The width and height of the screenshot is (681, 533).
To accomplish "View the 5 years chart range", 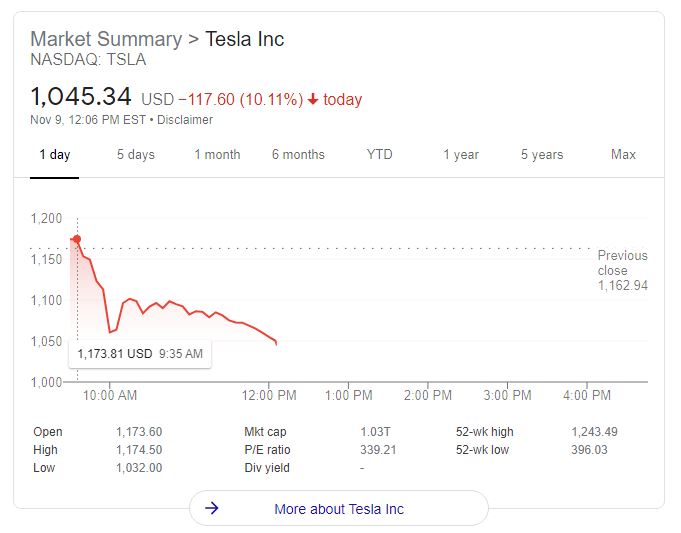I will pyautogui.click(x=542, y=155).
